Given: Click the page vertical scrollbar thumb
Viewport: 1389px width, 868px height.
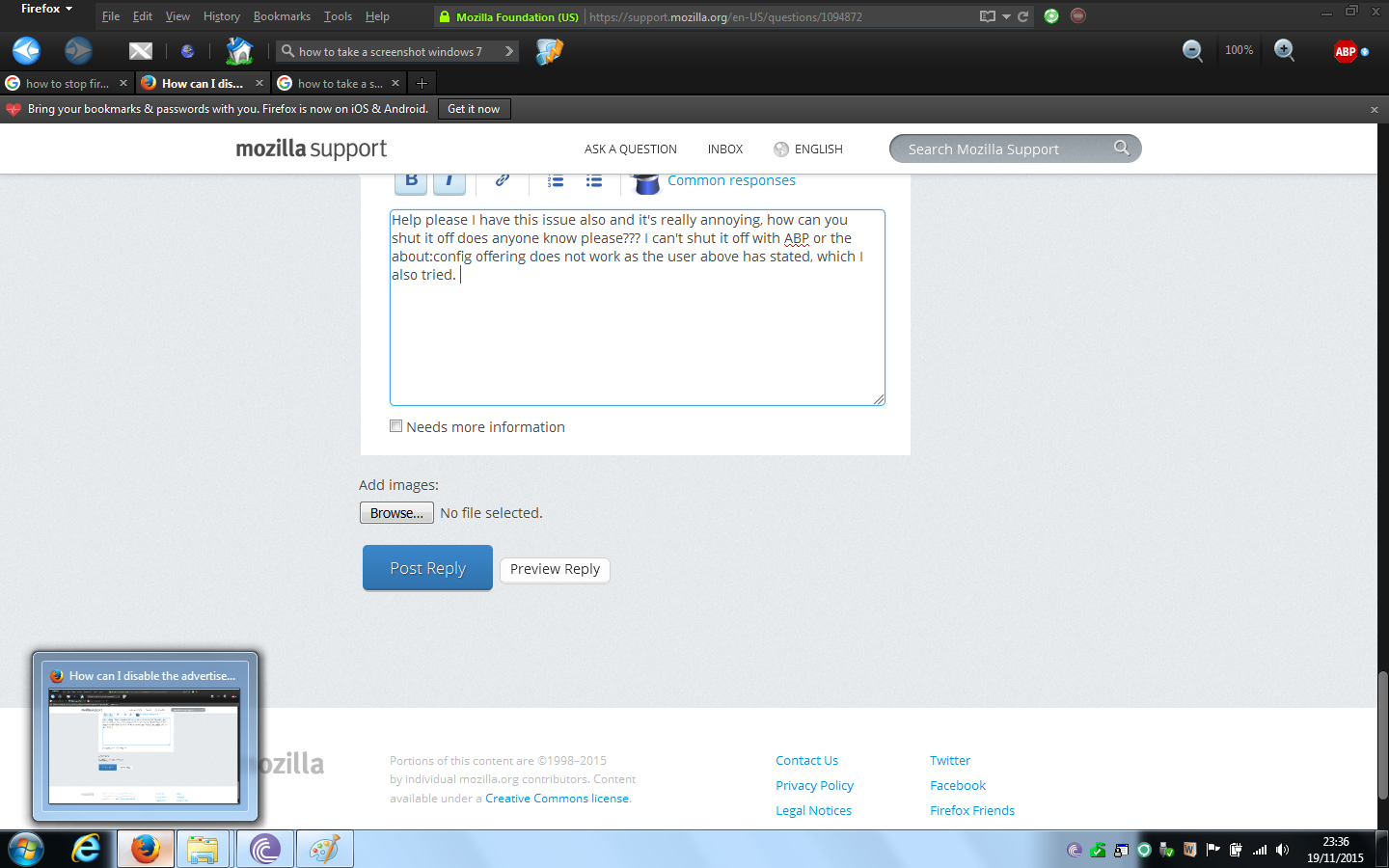Looking at the screenshot, I should [1382, 735].
